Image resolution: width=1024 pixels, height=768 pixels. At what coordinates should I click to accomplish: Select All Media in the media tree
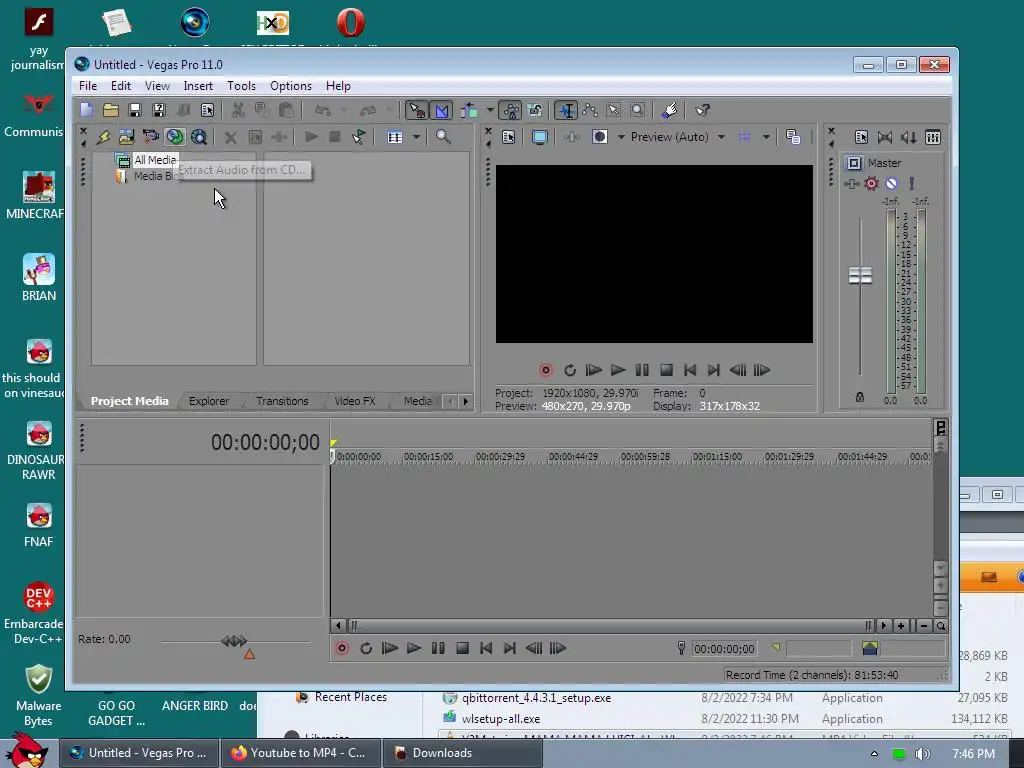155,160
